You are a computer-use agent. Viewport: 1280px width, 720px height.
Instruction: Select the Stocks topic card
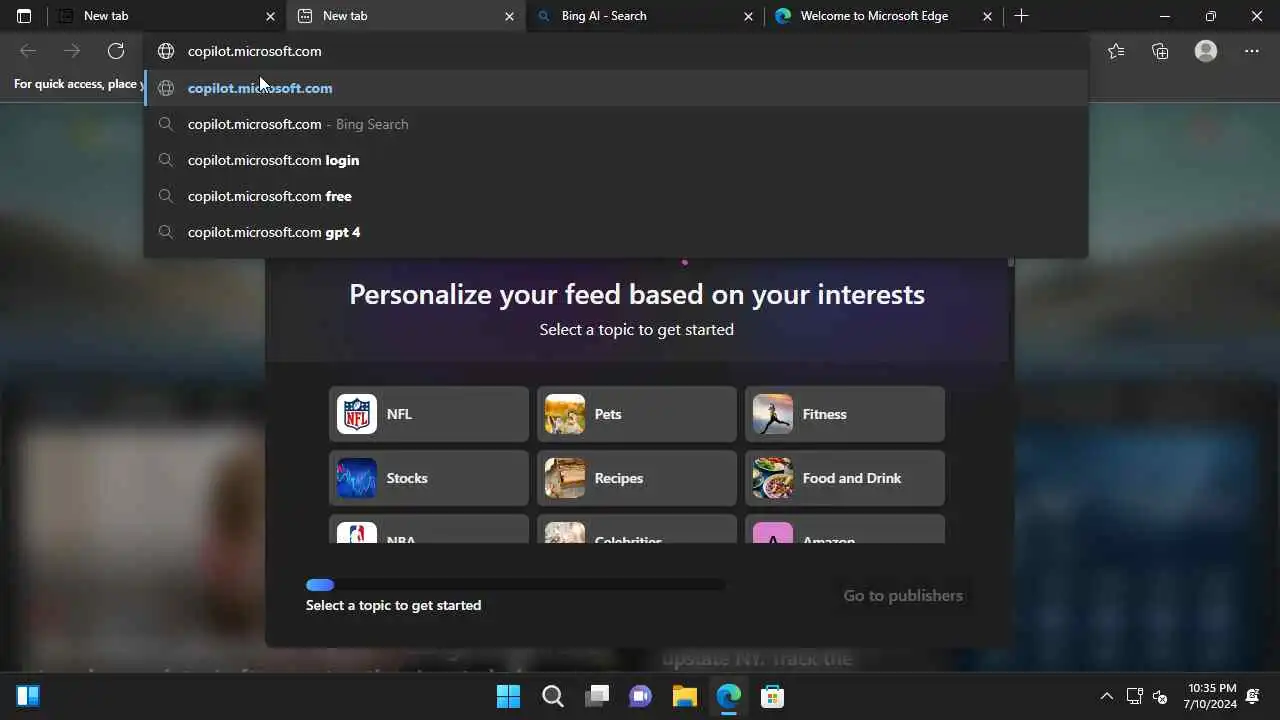point(429,478)
